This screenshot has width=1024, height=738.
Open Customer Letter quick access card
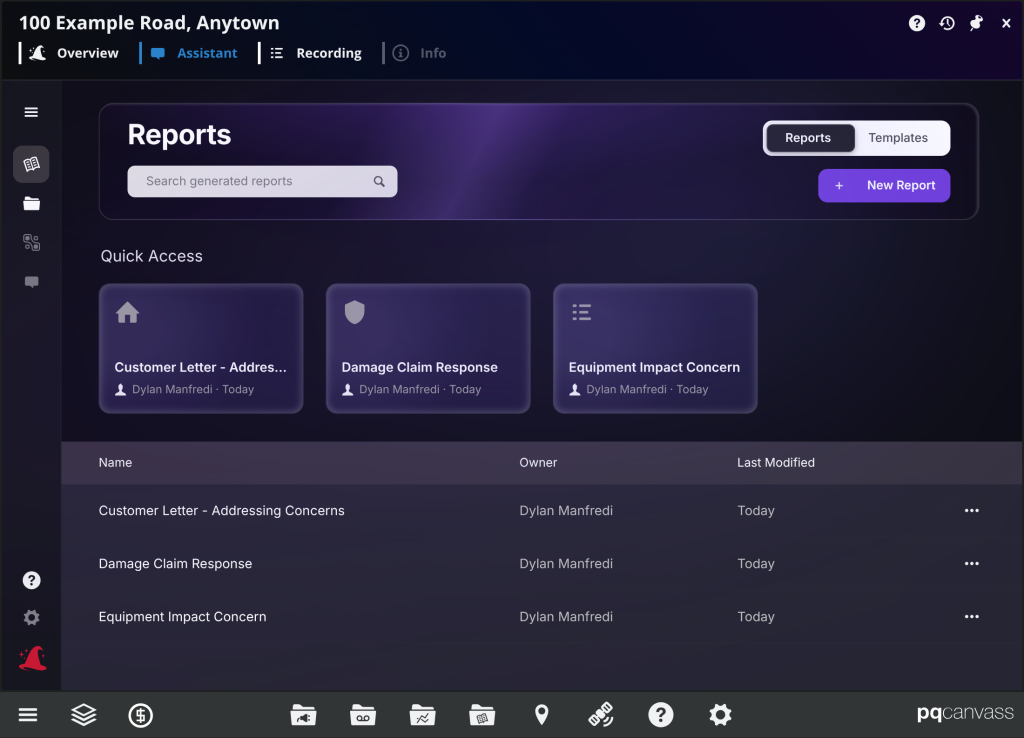pyautogui.click(x=201, y=348)
